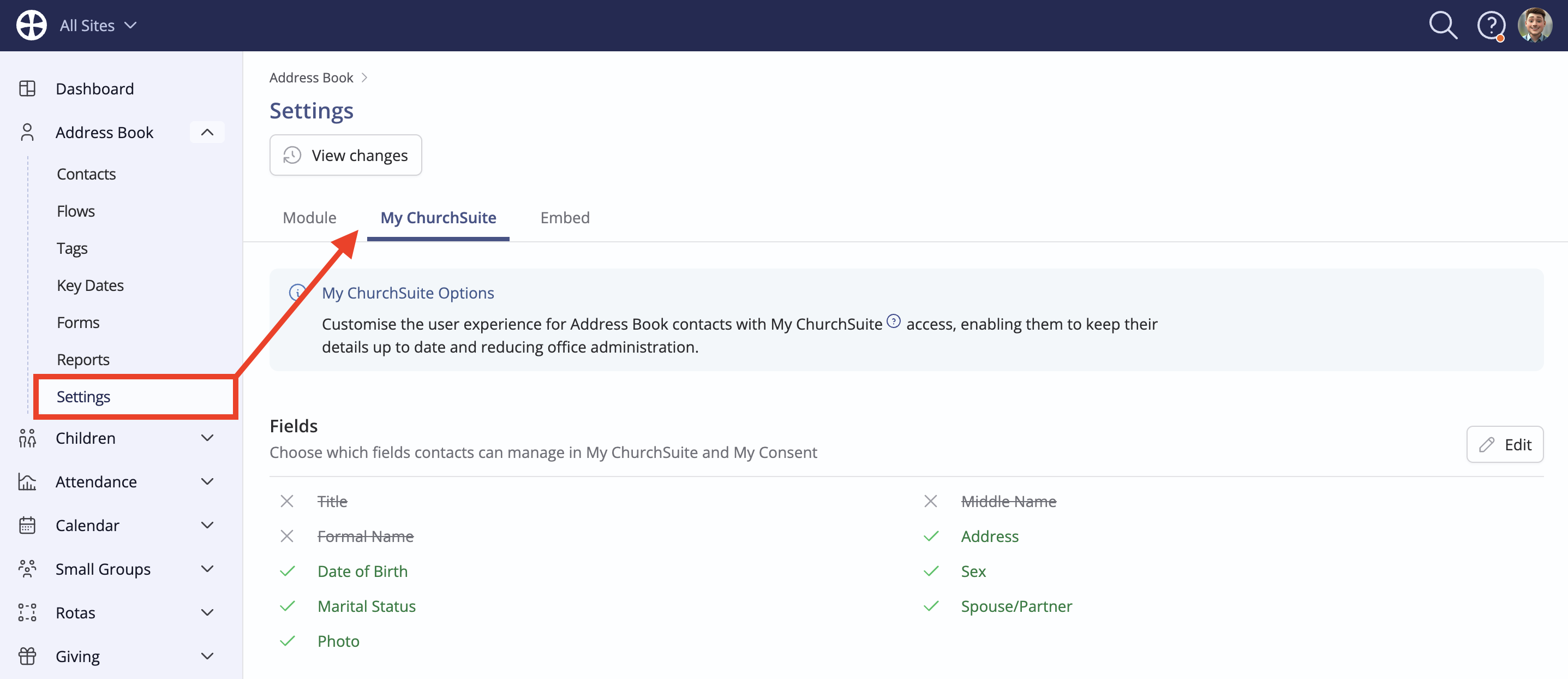Click the Photo field label
Image resolution: width=1568 pixels, height=679 pixels.
click(338, 641)
